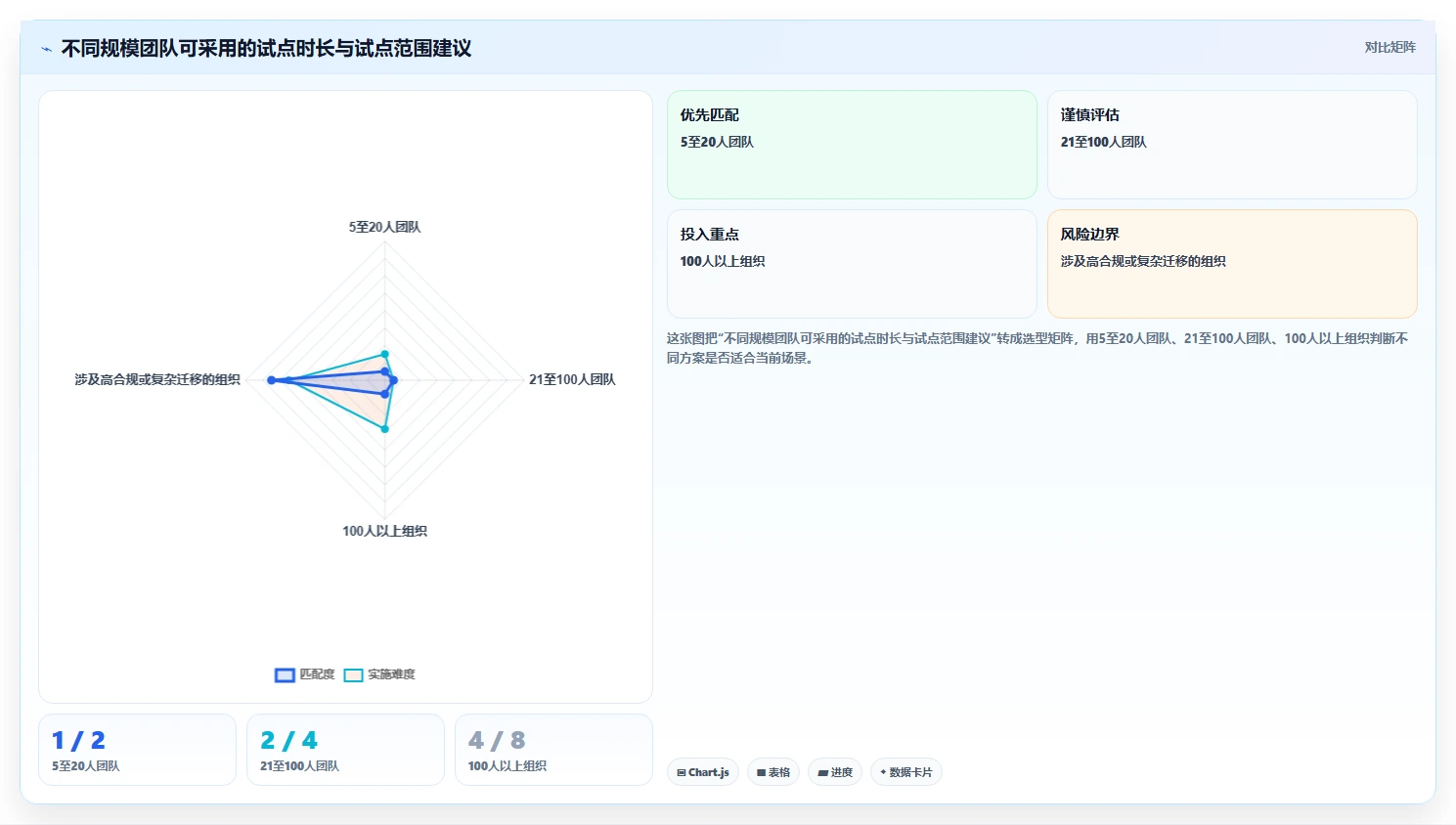Open the 2 / 4 stat card
1456x825 pixels.
pyautogui.click(x=345, y=750)
